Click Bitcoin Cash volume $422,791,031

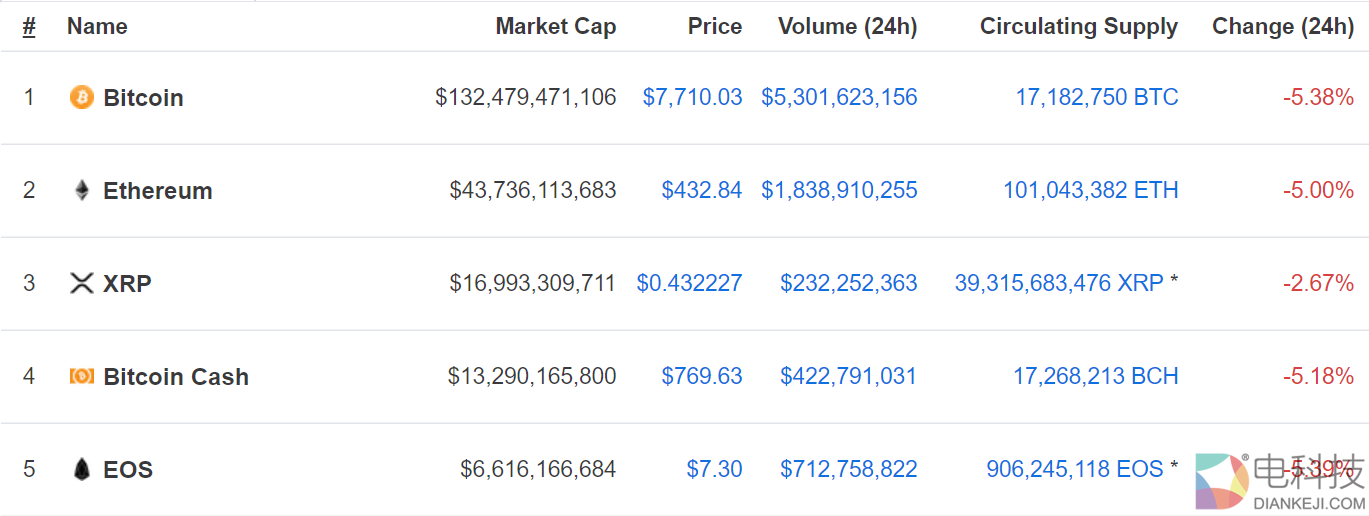848,376
